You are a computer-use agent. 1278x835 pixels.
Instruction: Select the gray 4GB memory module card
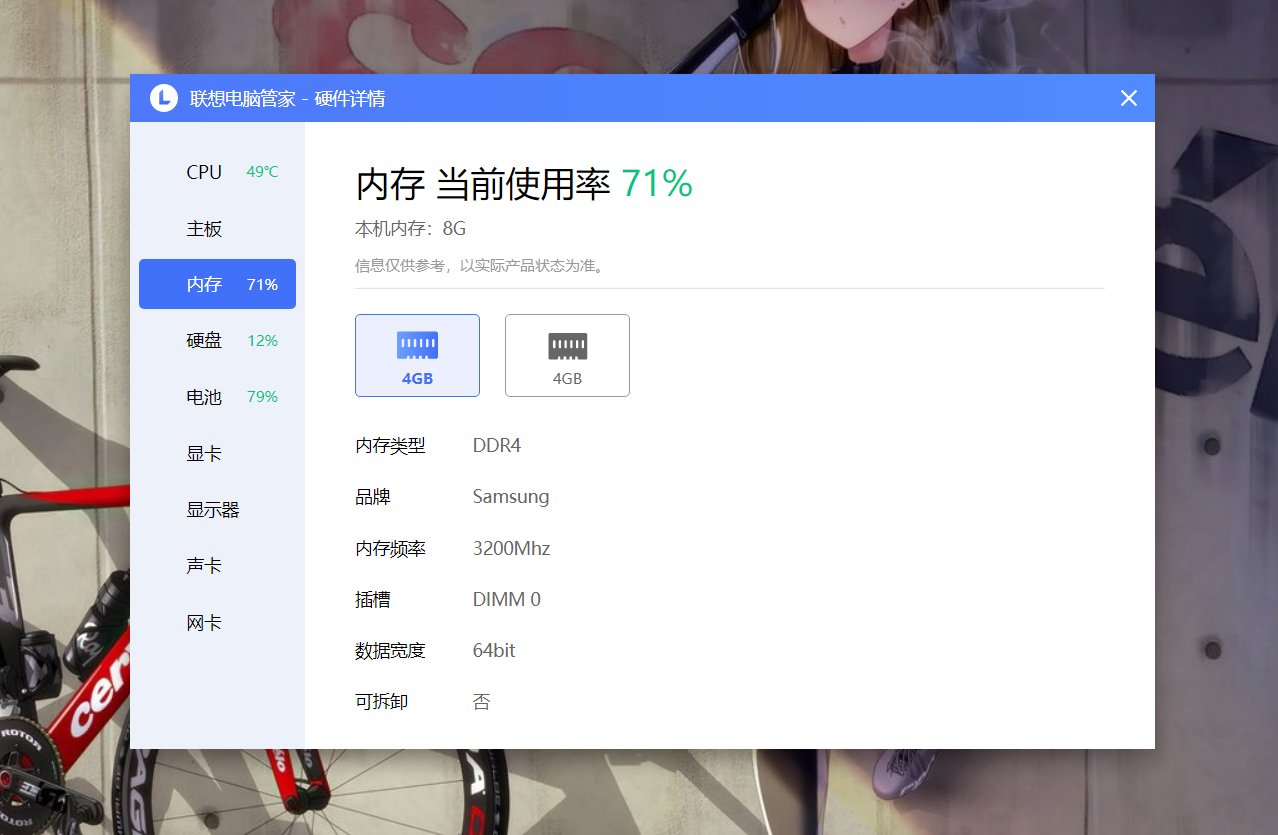[x=567, y=355]
